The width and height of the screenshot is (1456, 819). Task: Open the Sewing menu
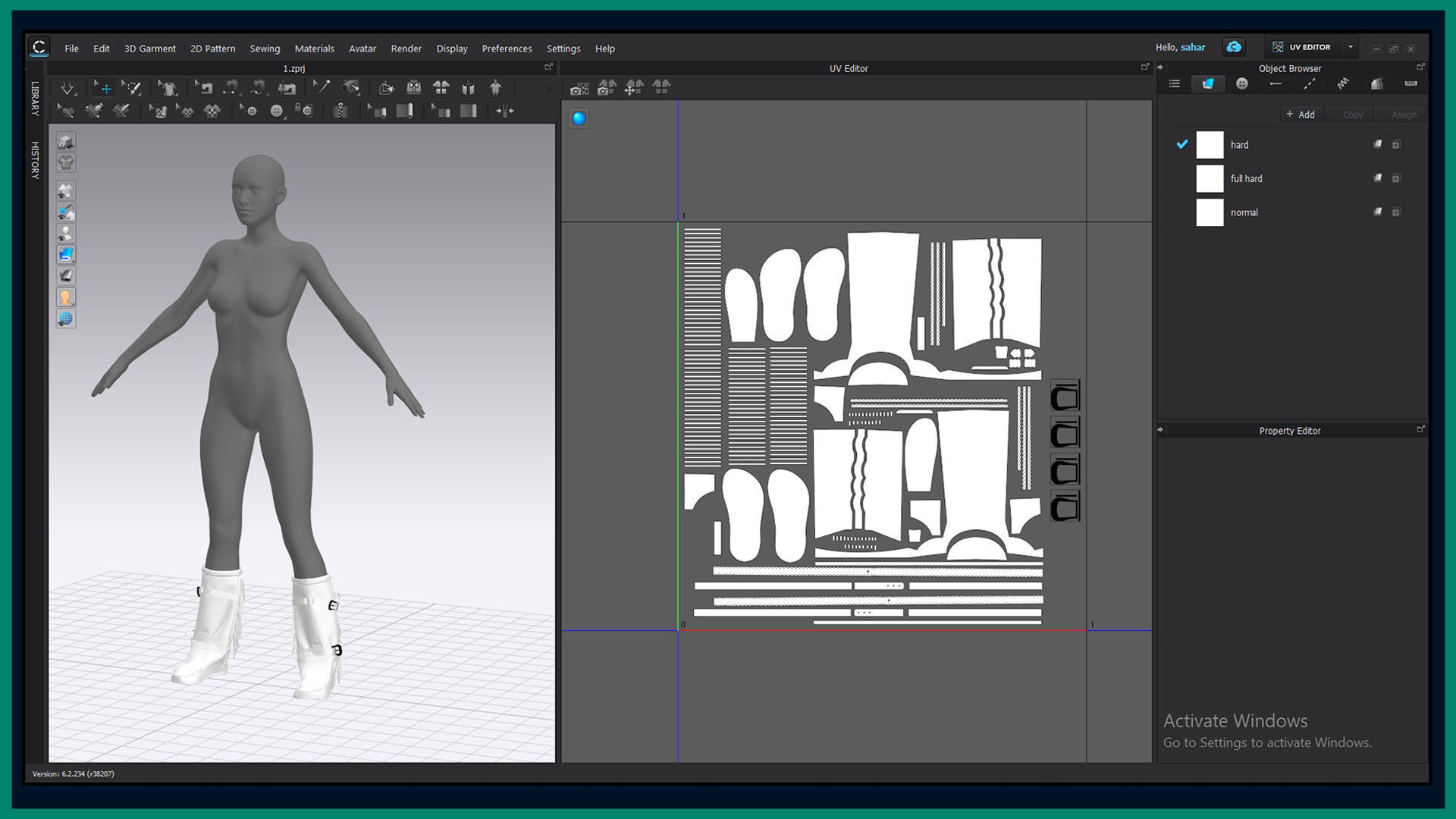point(265,49)
